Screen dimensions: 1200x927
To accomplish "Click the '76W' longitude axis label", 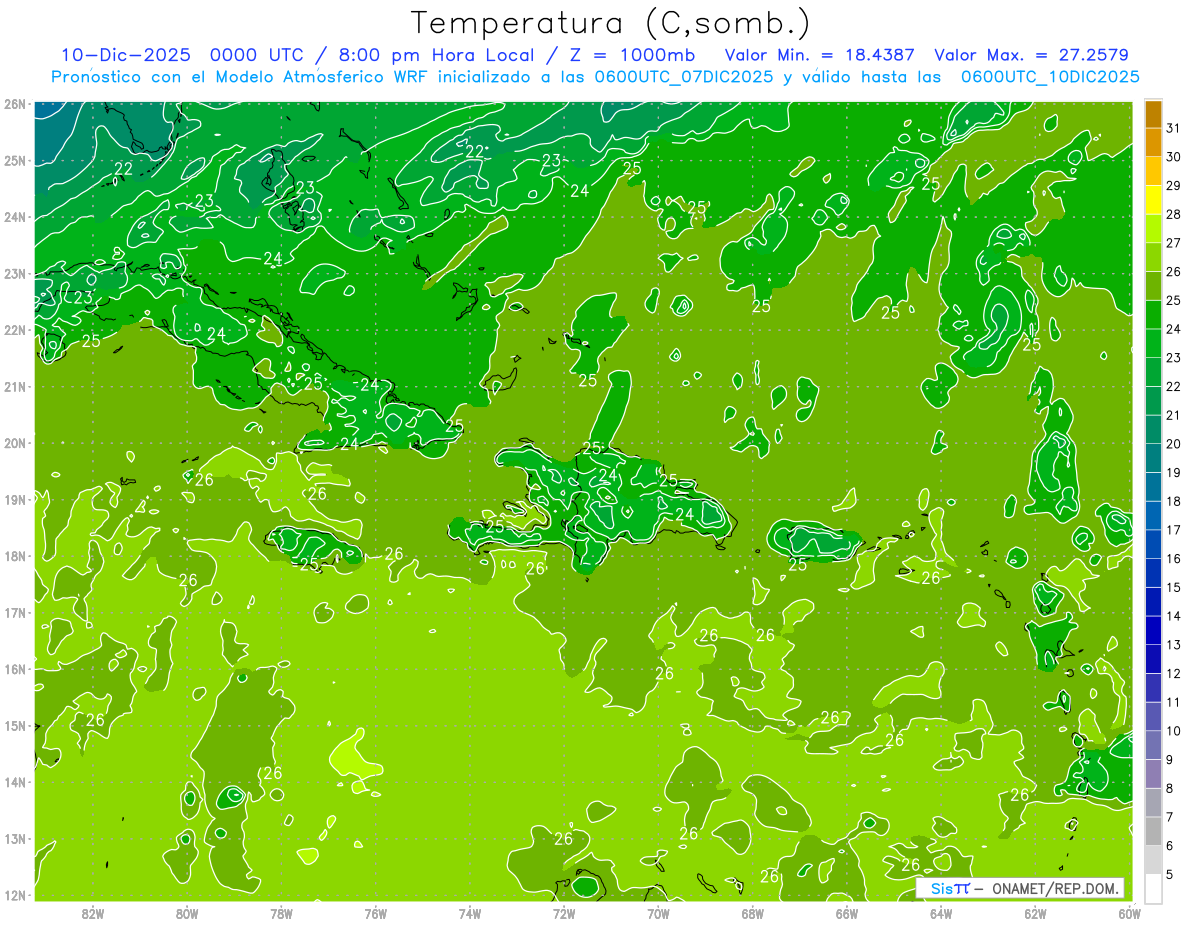I will tap(375, 913).
